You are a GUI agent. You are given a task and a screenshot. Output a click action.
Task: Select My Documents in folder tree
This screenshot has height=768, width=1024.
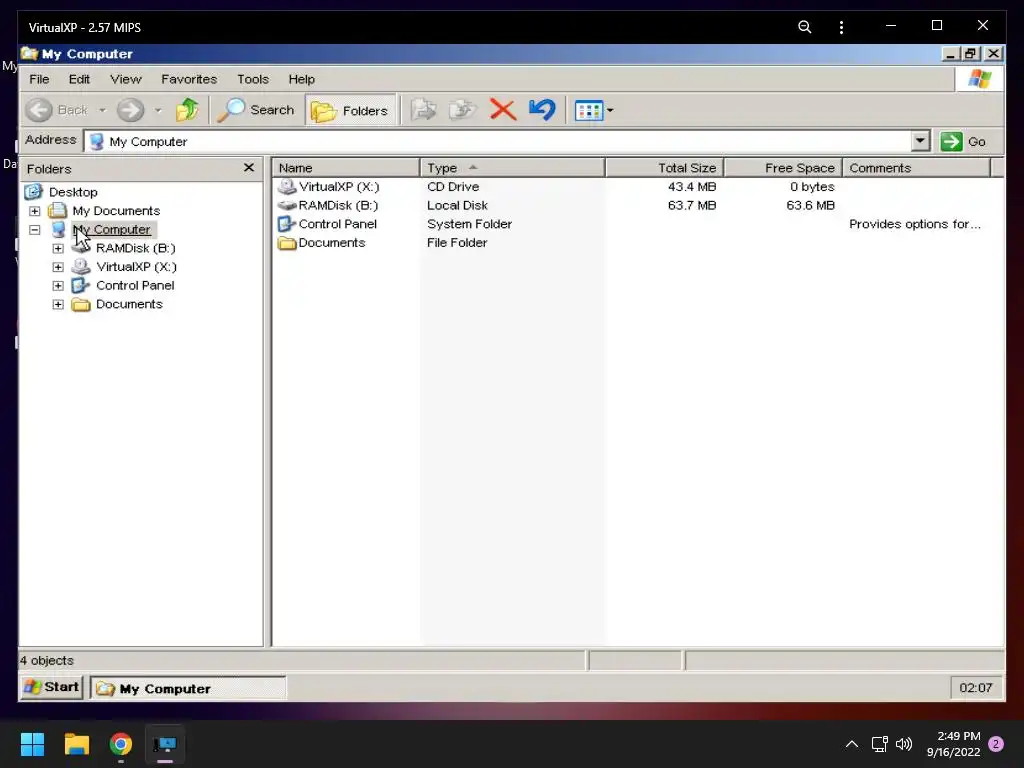point(116,211)
